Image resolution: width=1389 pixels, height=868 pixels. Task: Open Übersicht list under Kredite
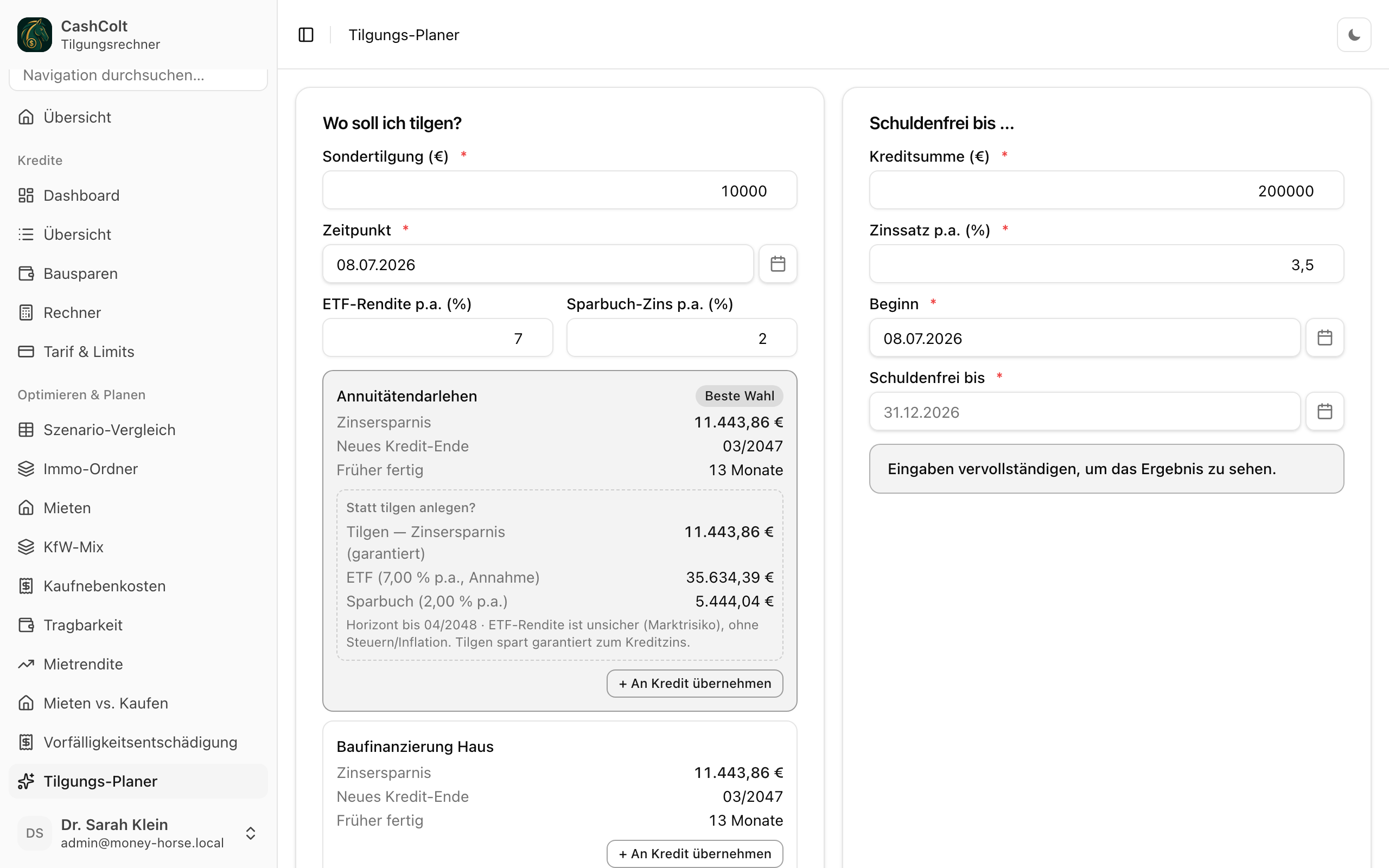138,234
